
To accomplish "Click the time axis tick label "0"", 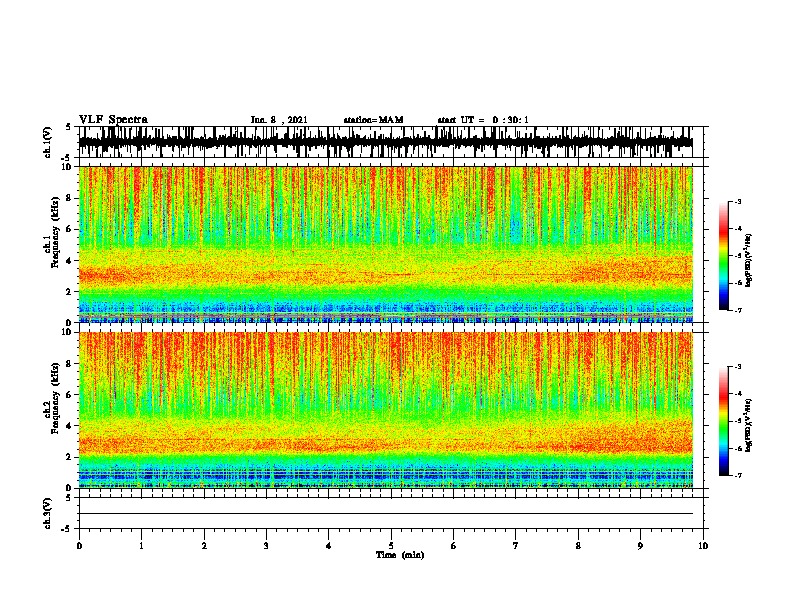I will click(79, 546).
